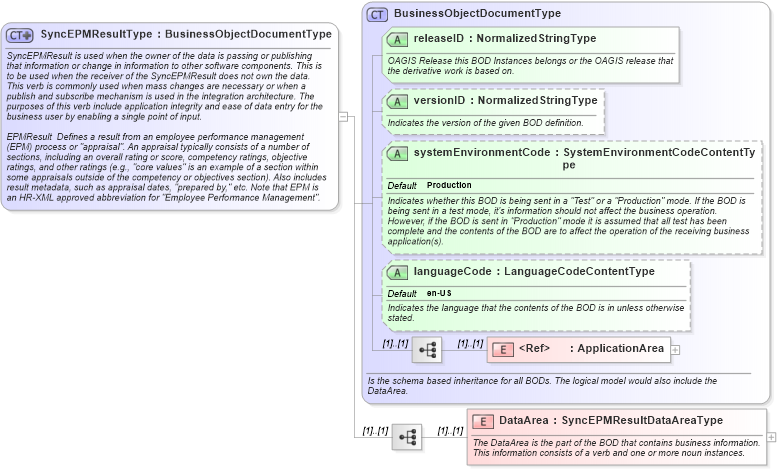777x469 pixels.
Task: Click the CT icon of BusinessObjectDocumentType
Action: [377, 15]
